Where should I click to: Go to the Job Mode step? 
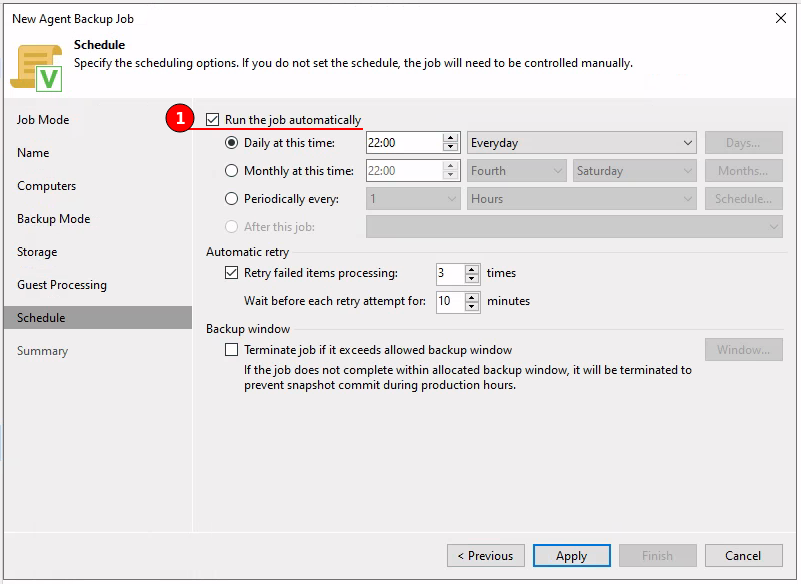point(43,120)
